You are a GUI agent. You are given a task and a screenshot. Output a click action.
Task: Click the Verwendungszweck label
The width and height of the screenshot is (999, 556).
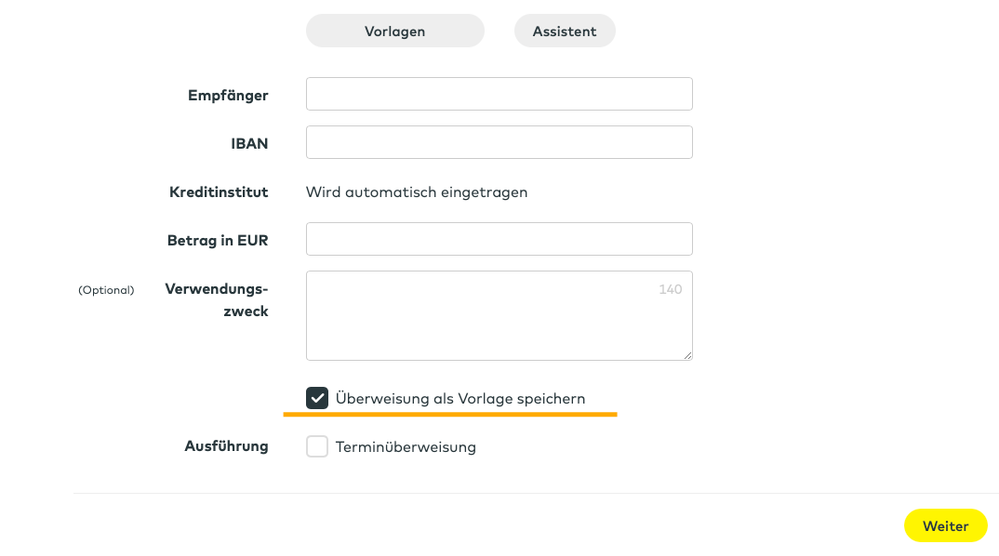217,300
